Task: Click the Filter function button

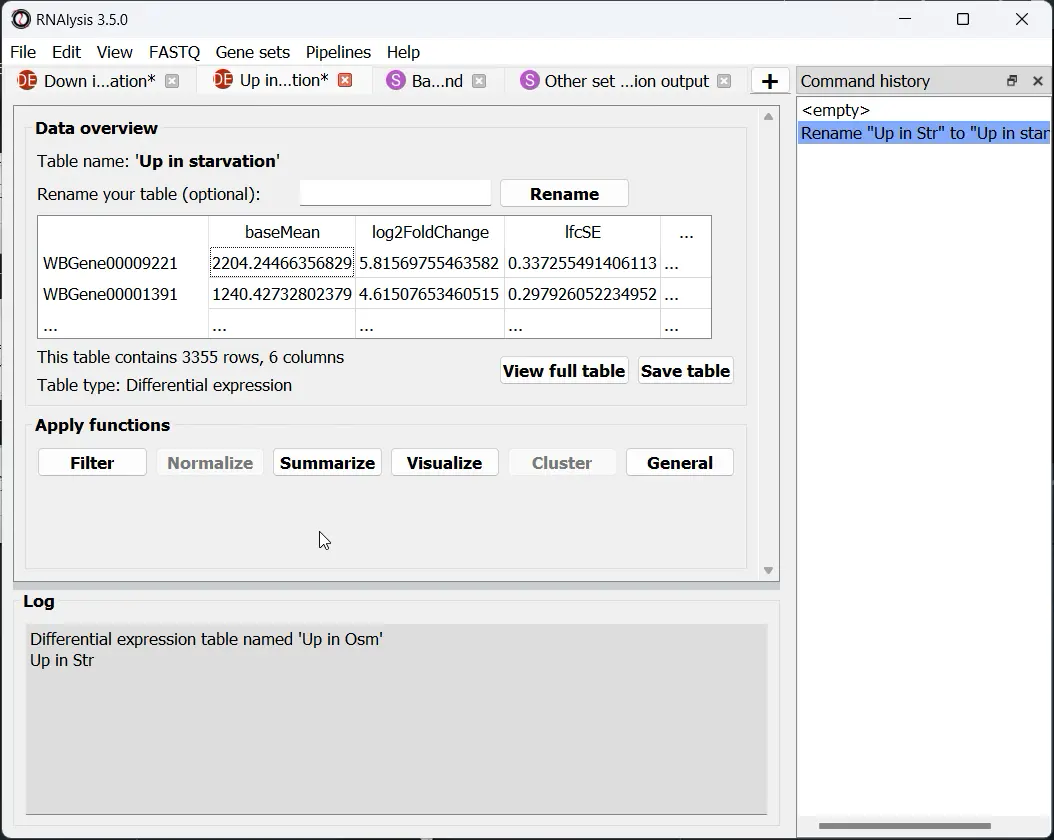Action: coord(91,462)
